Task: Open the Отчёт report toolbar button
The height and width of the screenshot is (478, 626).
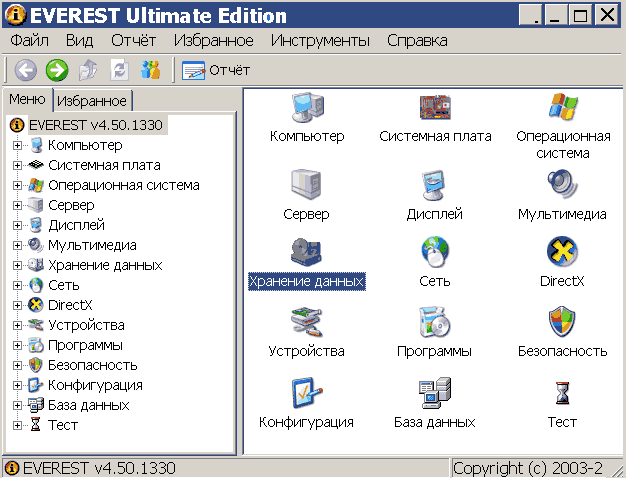Action: (x=216, y=70)
